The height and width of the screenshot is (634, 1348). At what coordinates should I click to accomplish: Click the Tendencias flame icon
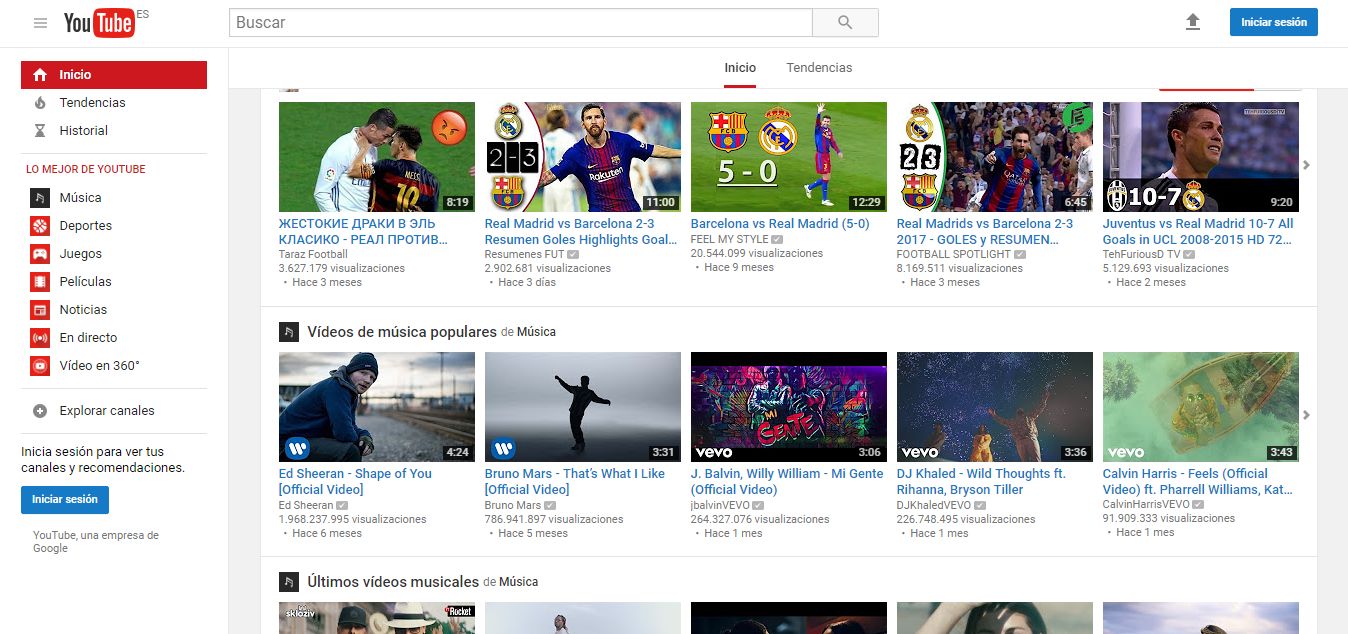pos(40,103)
